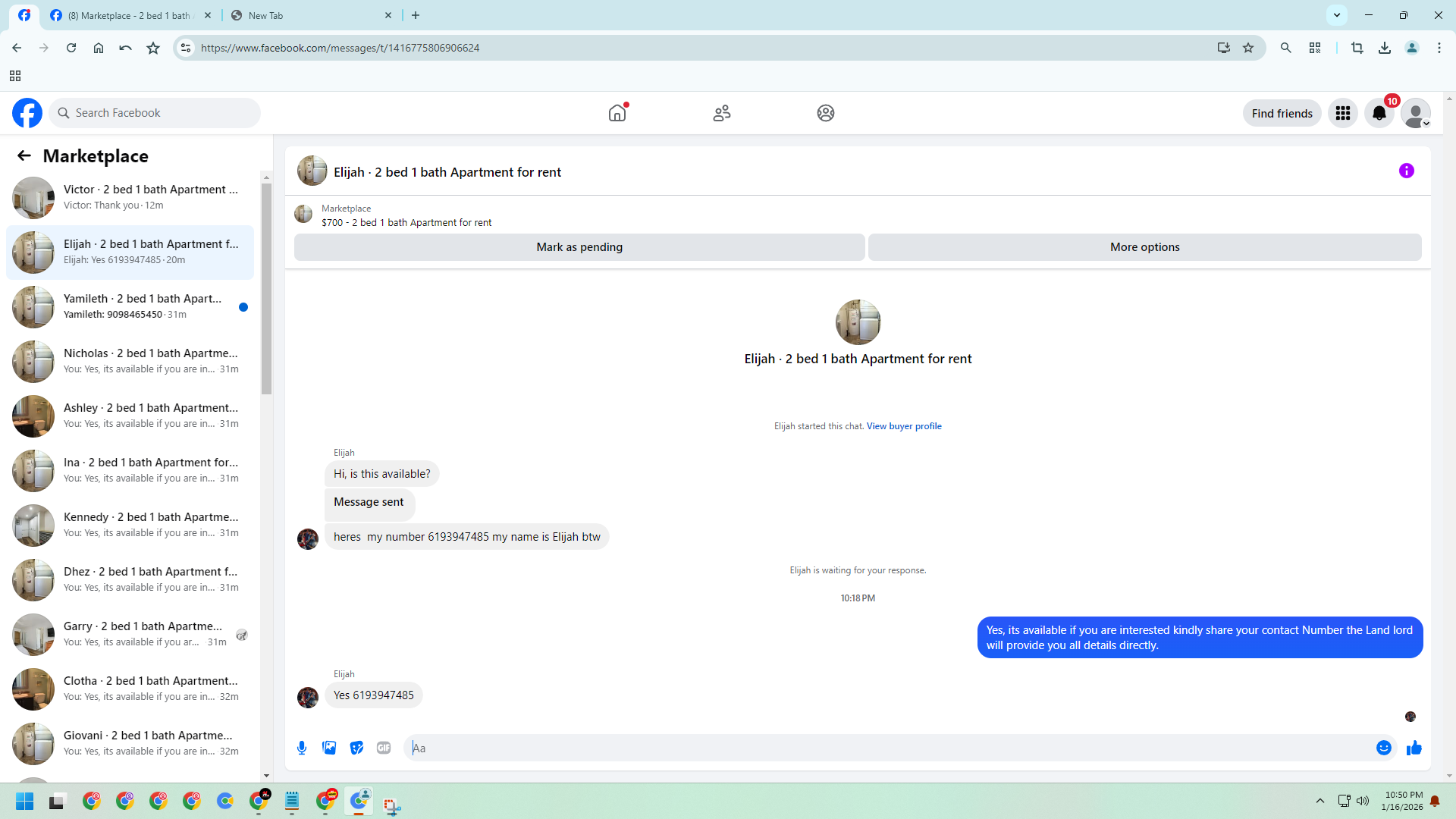Image resolution: width=1456 pixels, height=819 pixels.
Task: Open the sticker picker icon
Action: (356, 748)
